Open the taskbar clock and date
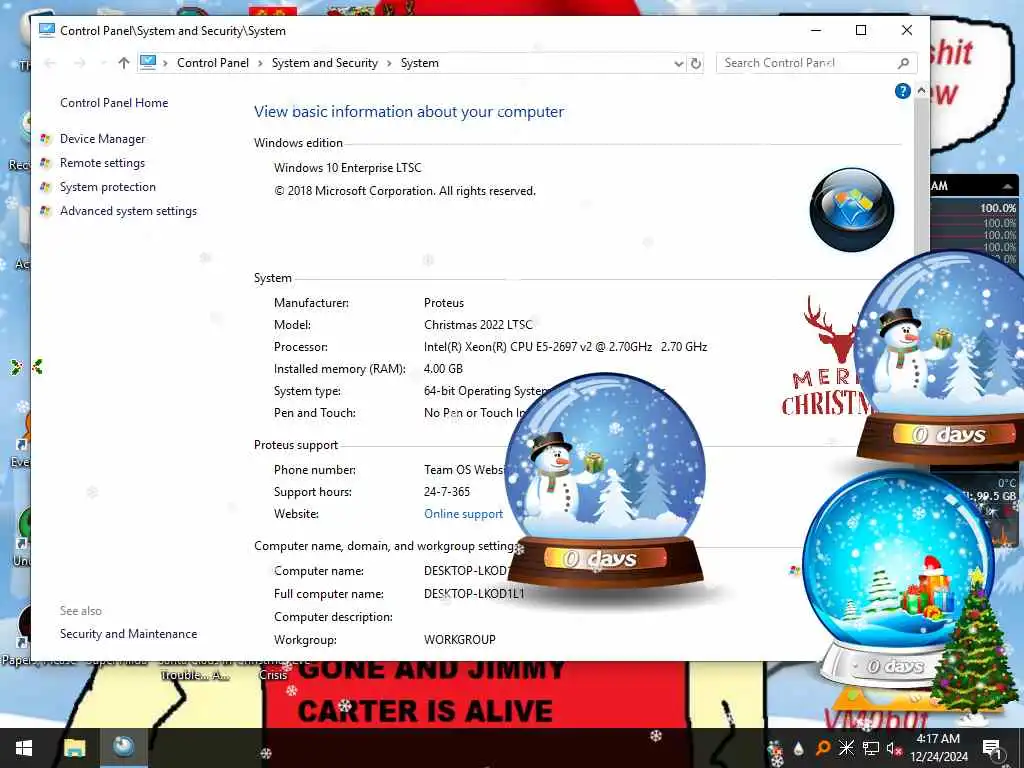The image size is (1024, 768). 938,748
